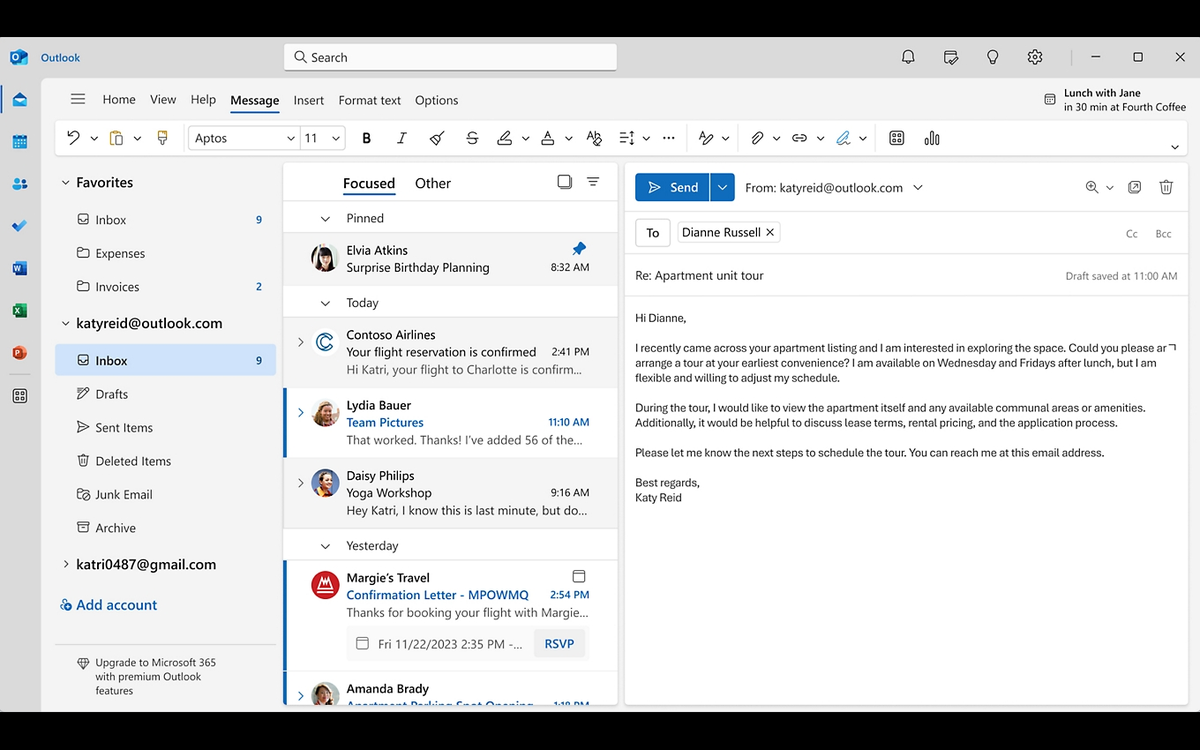
Task: Open the notifications bell
Action: coord(908,57)
